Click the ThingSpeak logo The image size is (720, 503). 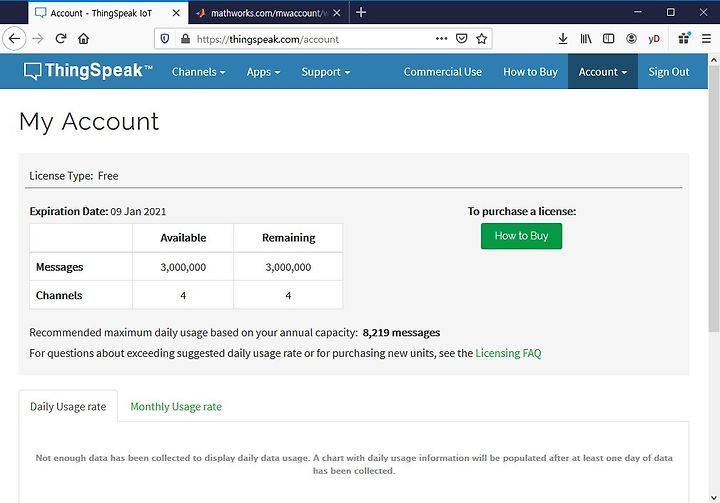coord(88,71)
